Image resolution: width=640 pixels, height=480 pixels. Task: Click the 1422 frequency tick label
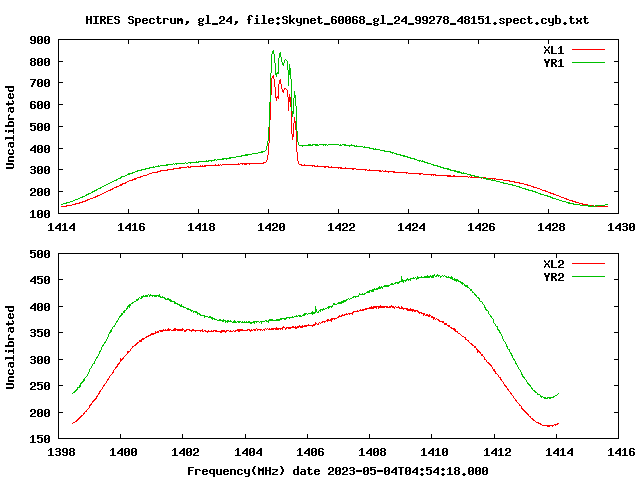(341, 227)
